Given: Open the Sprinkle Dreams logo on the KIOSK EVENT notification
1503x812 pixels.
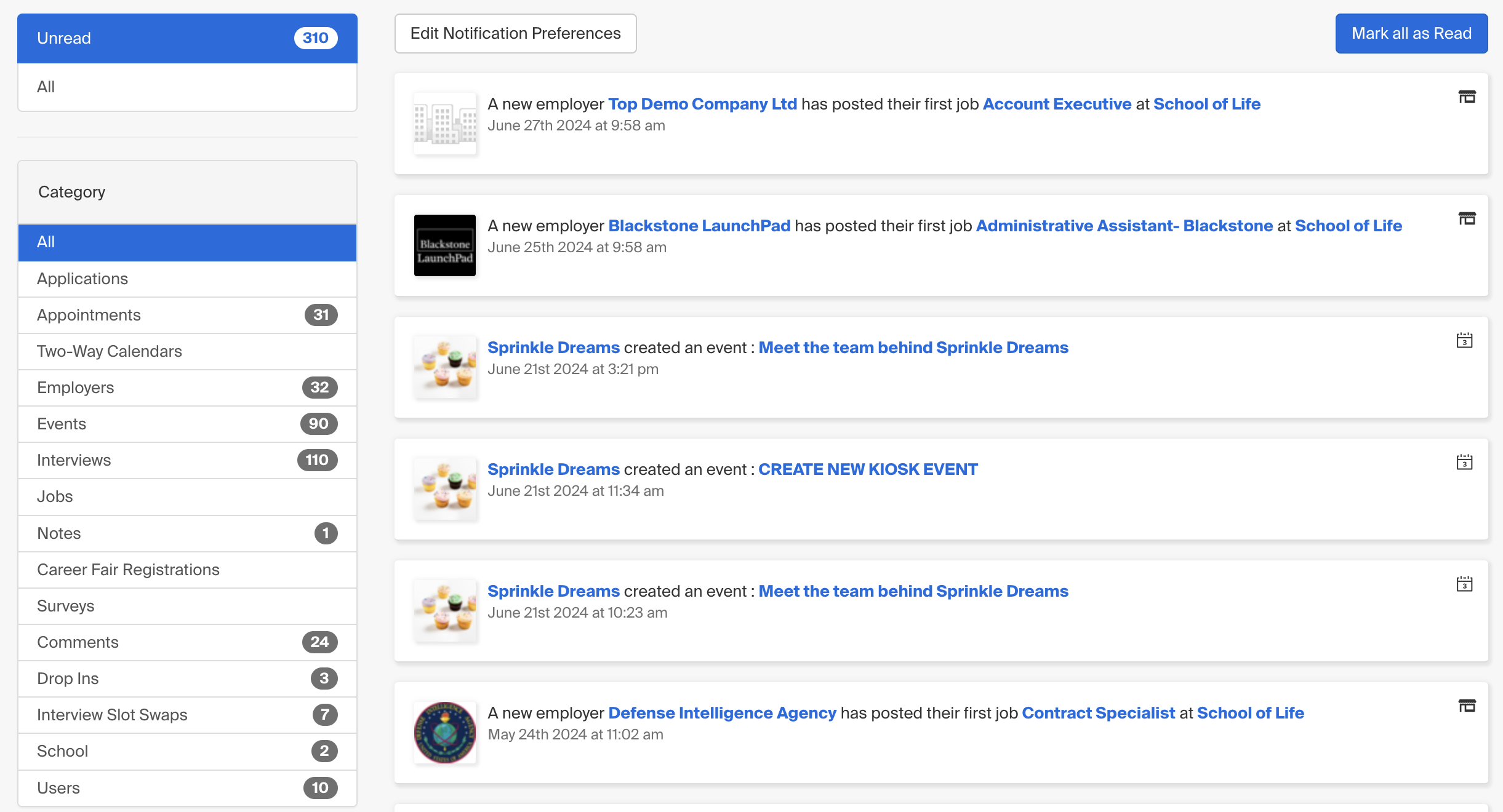Looking at the screenshot, I should 445,489.
